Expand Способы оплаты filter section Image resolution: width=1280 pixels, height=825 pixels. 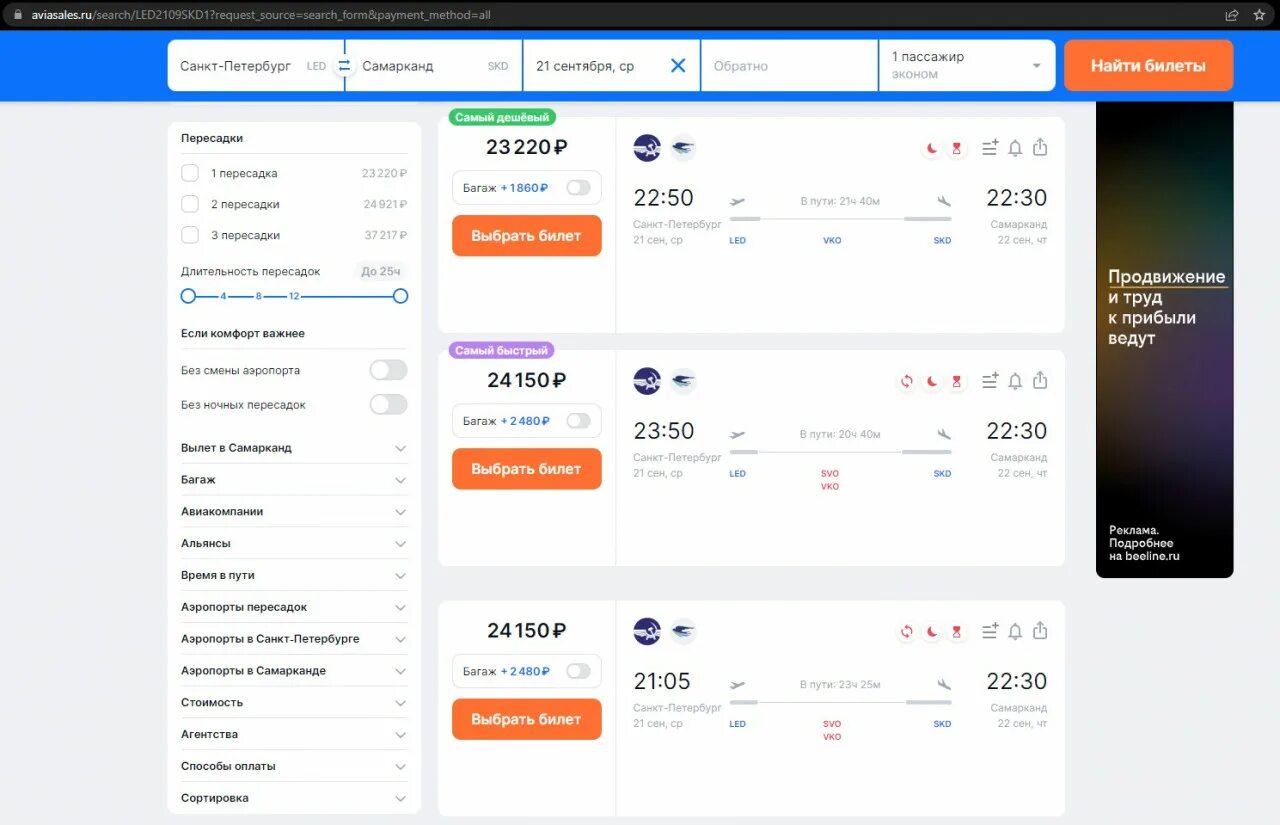point(294,766)
